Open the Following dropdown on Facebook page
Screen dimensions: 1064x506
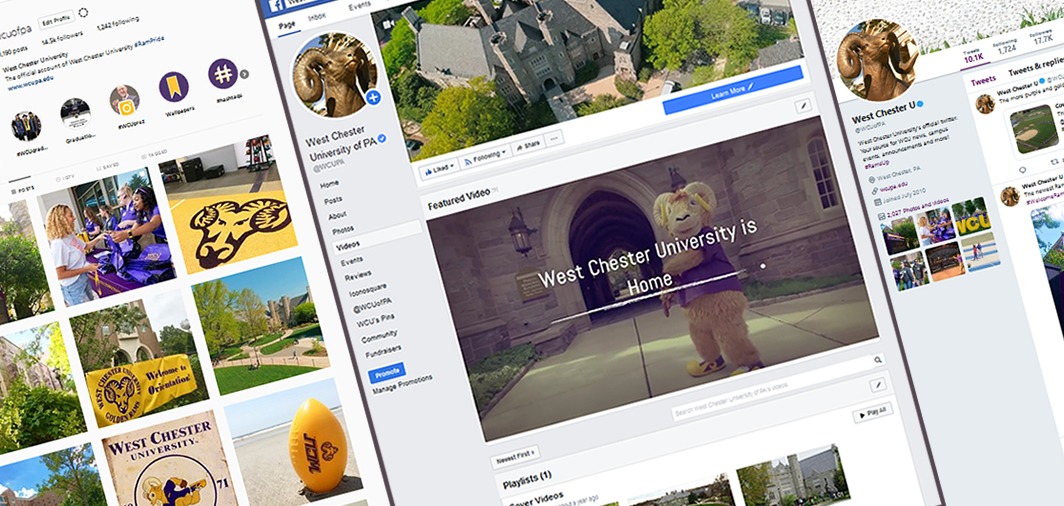click(x=486, y=157)
